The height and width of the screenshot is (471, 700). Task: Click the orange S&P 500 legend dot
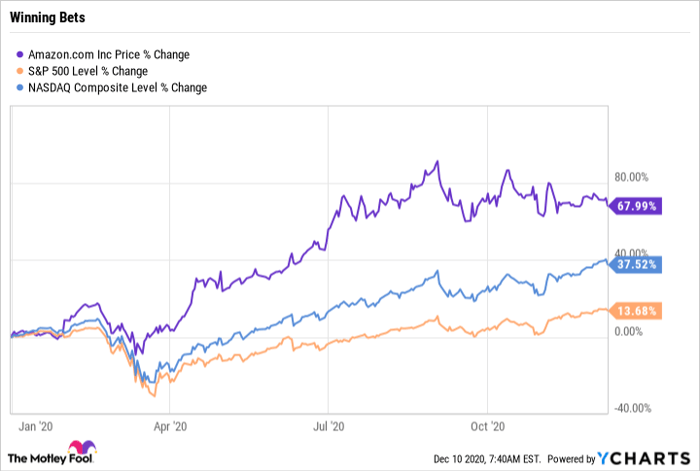pos(21,71)
